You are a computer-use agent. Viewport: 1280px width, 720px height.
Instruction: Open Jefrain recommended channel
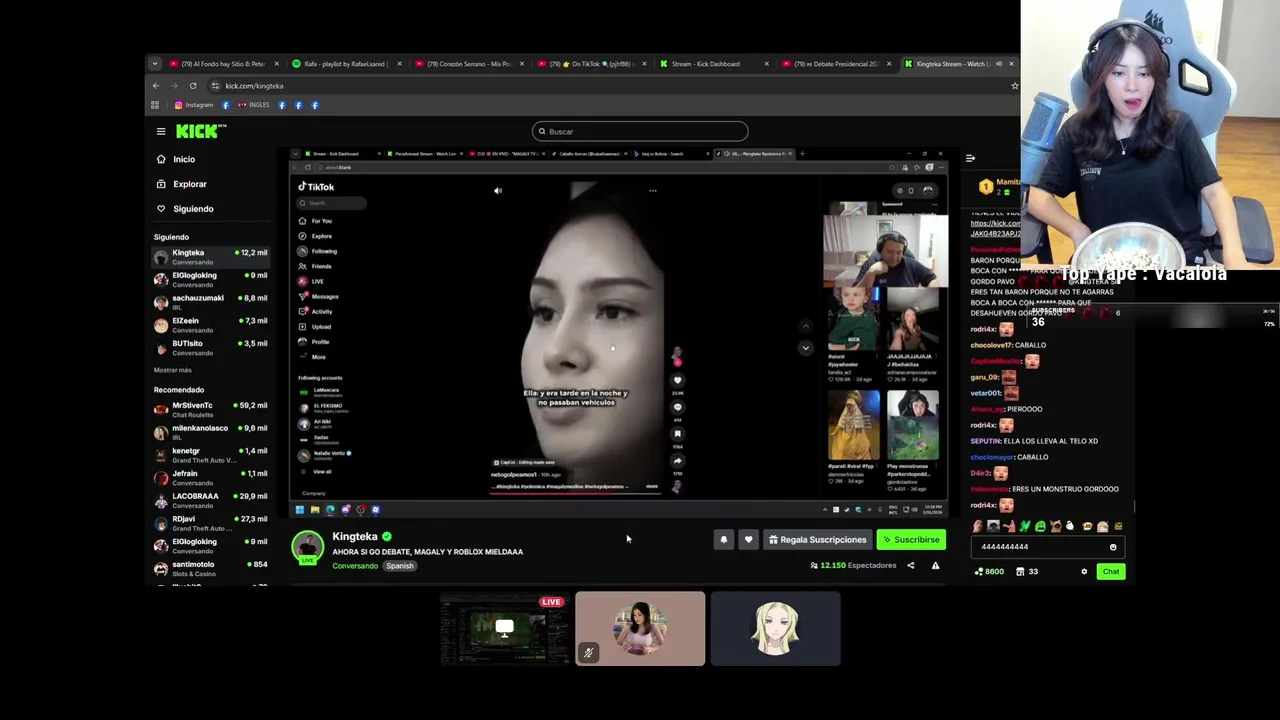point(211,478)
